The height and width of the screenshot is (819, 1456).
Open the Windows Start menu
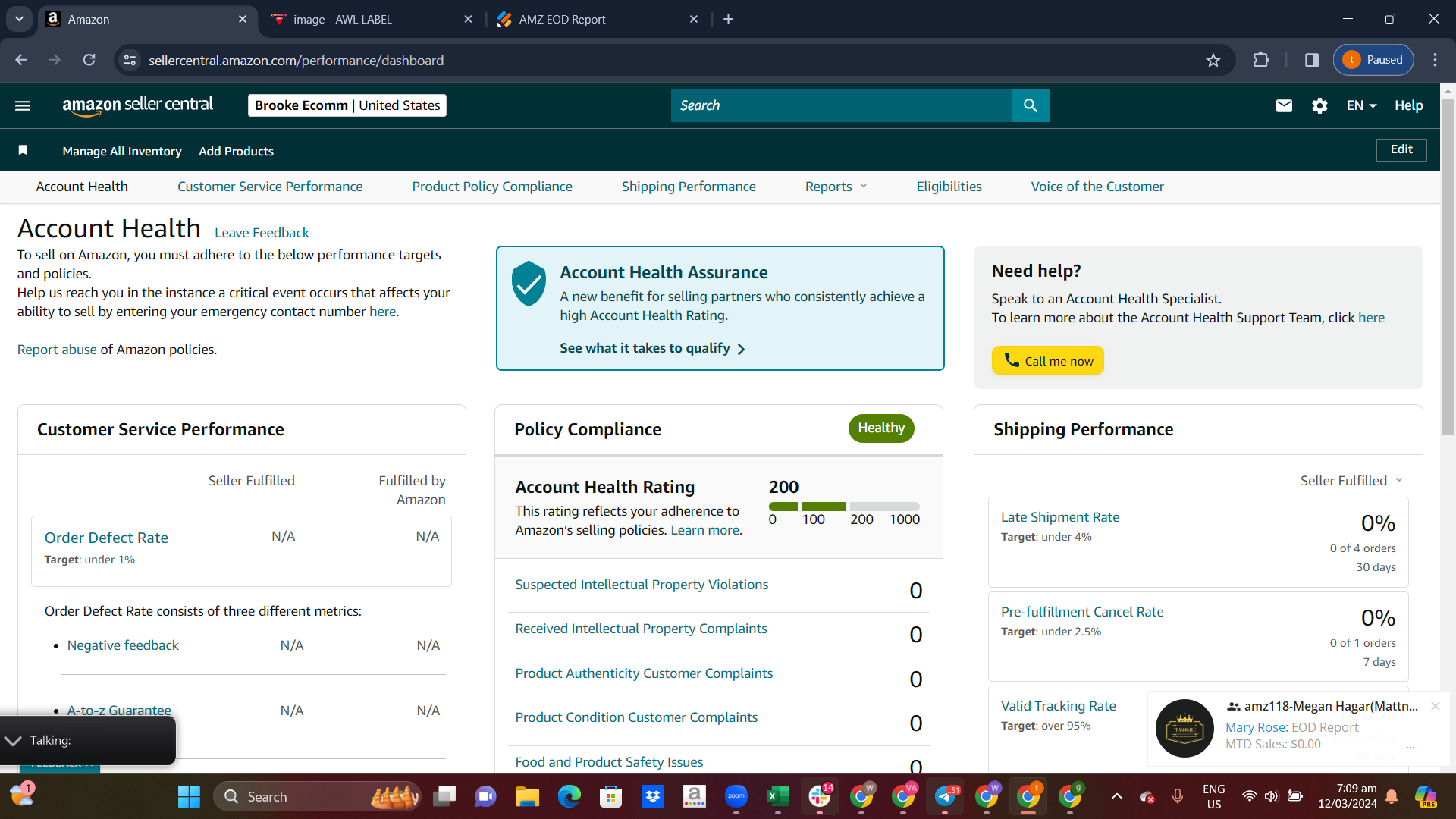pyautogui.click(x=189, y=796)
